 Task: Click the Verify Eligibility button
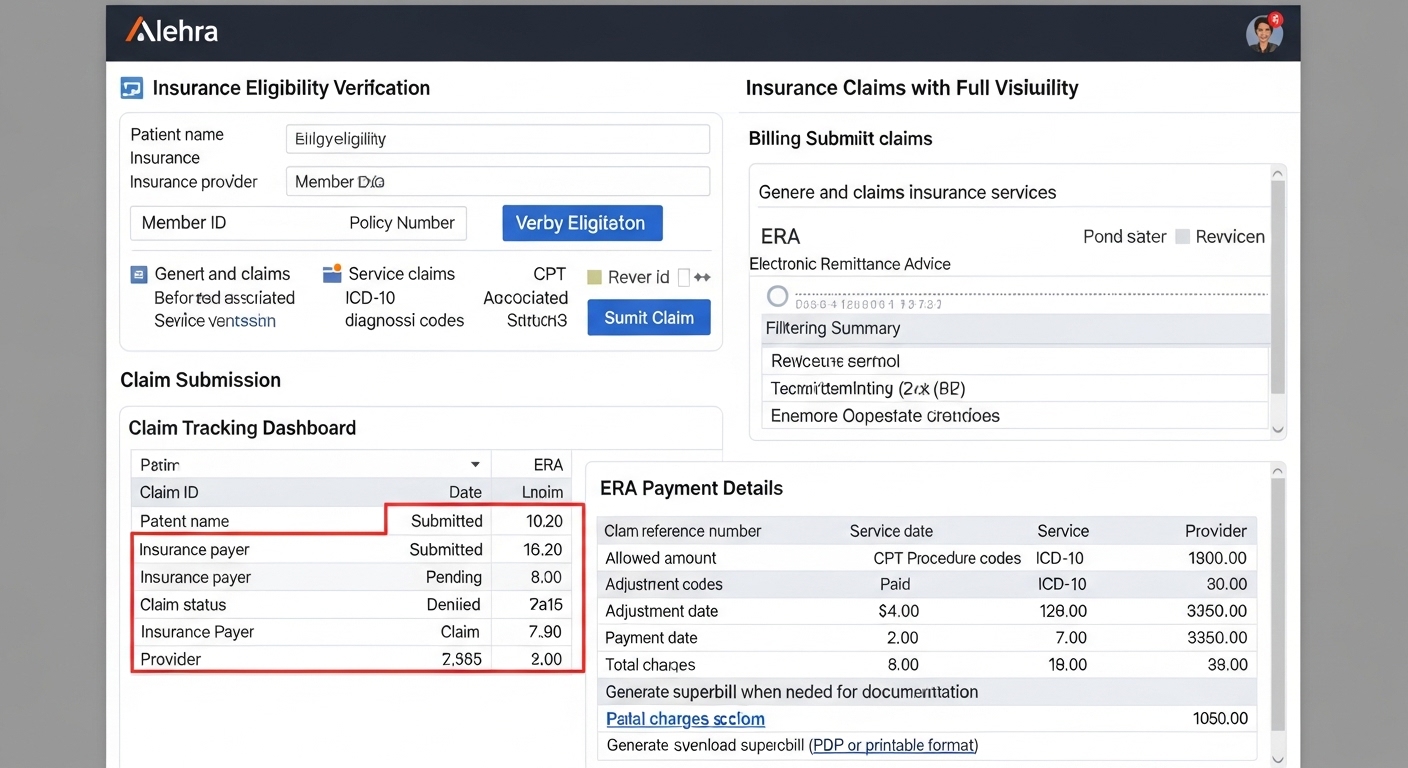coord(581,223)
